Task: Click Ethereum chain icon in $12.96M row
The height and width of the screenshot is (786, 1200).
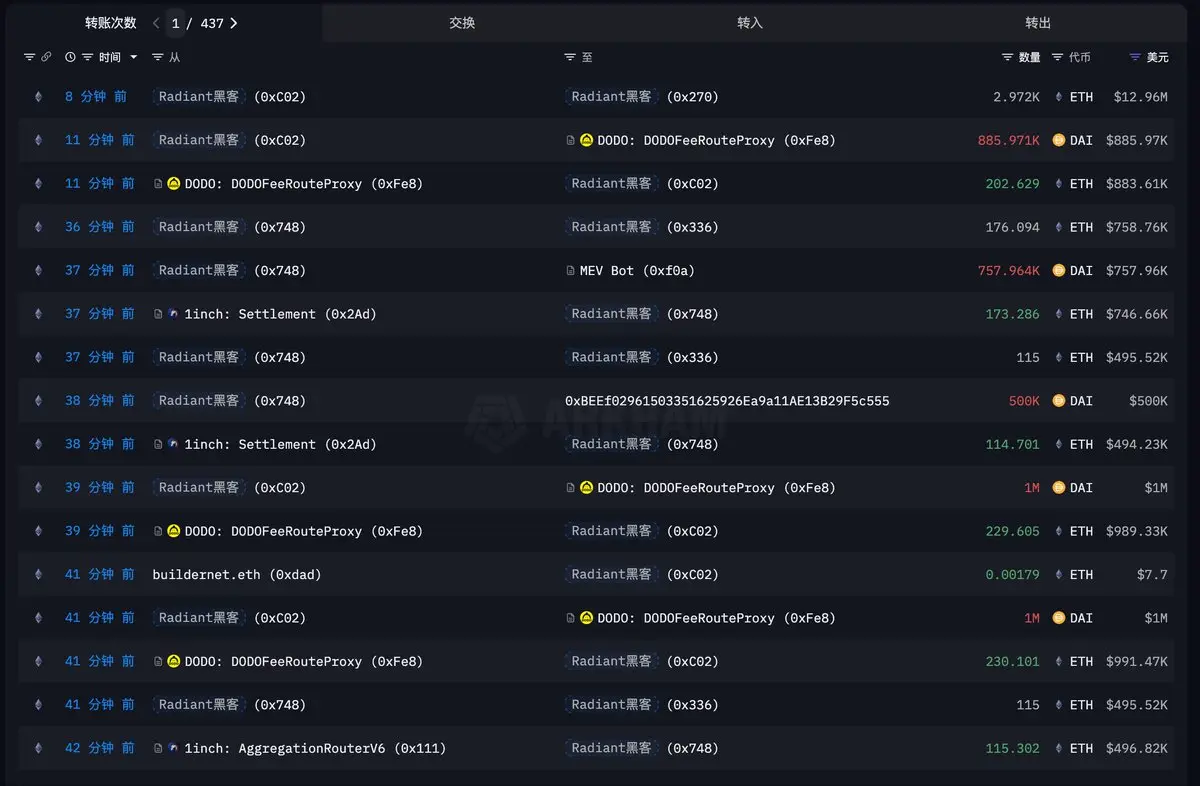Action: pos(39,97)
